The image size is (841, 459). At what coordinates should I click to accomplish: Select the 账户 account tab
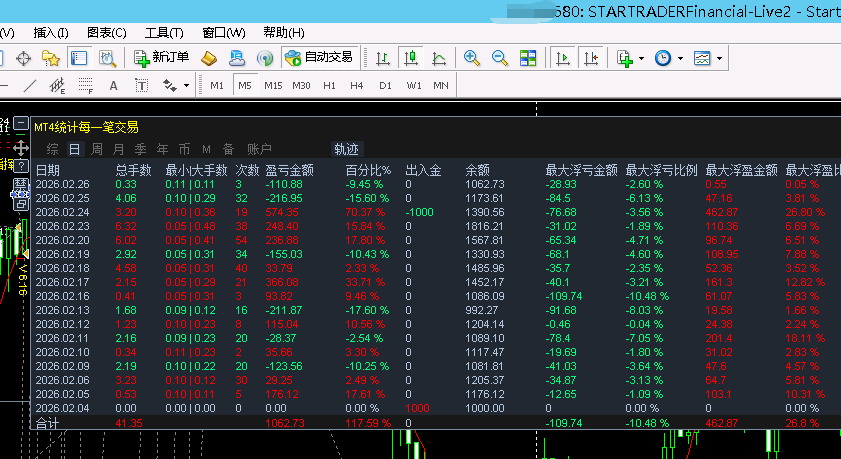pyautogui.click(x=259, y=149)
